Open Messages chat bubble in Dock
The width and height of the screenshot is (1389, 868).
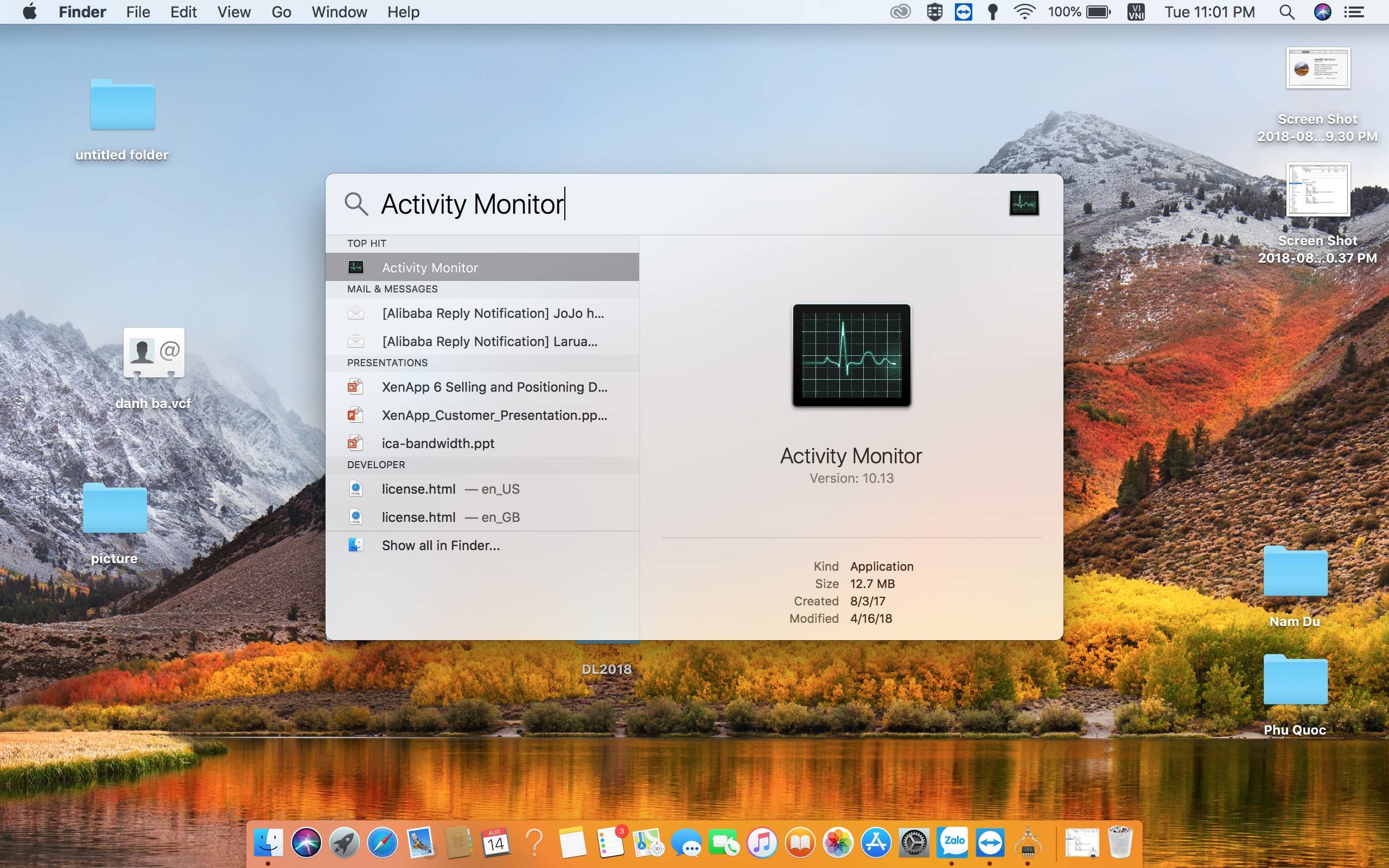click(x=686, y=842)
